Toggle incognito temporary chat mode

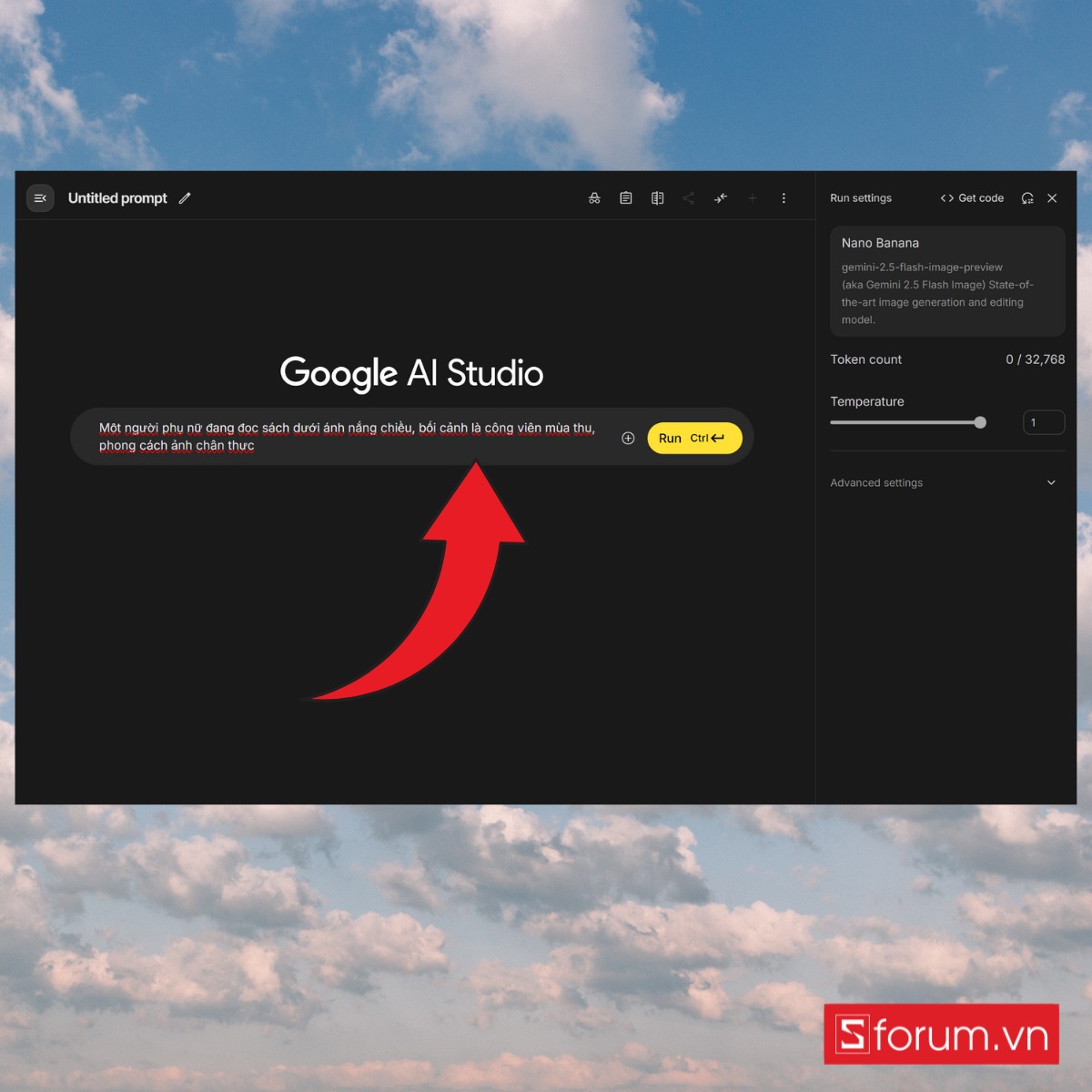point(594,198)
